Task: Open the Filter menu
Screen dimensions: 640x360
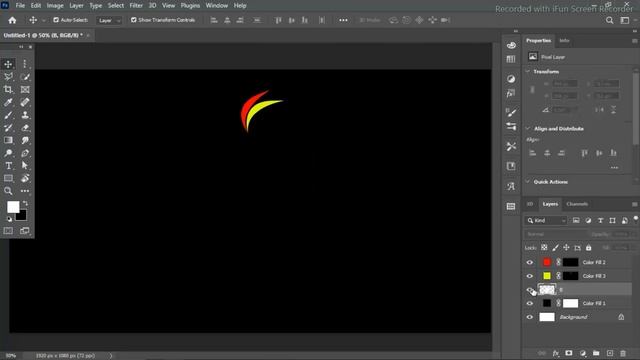Action: pyautogui.click(x=136, y=6)
